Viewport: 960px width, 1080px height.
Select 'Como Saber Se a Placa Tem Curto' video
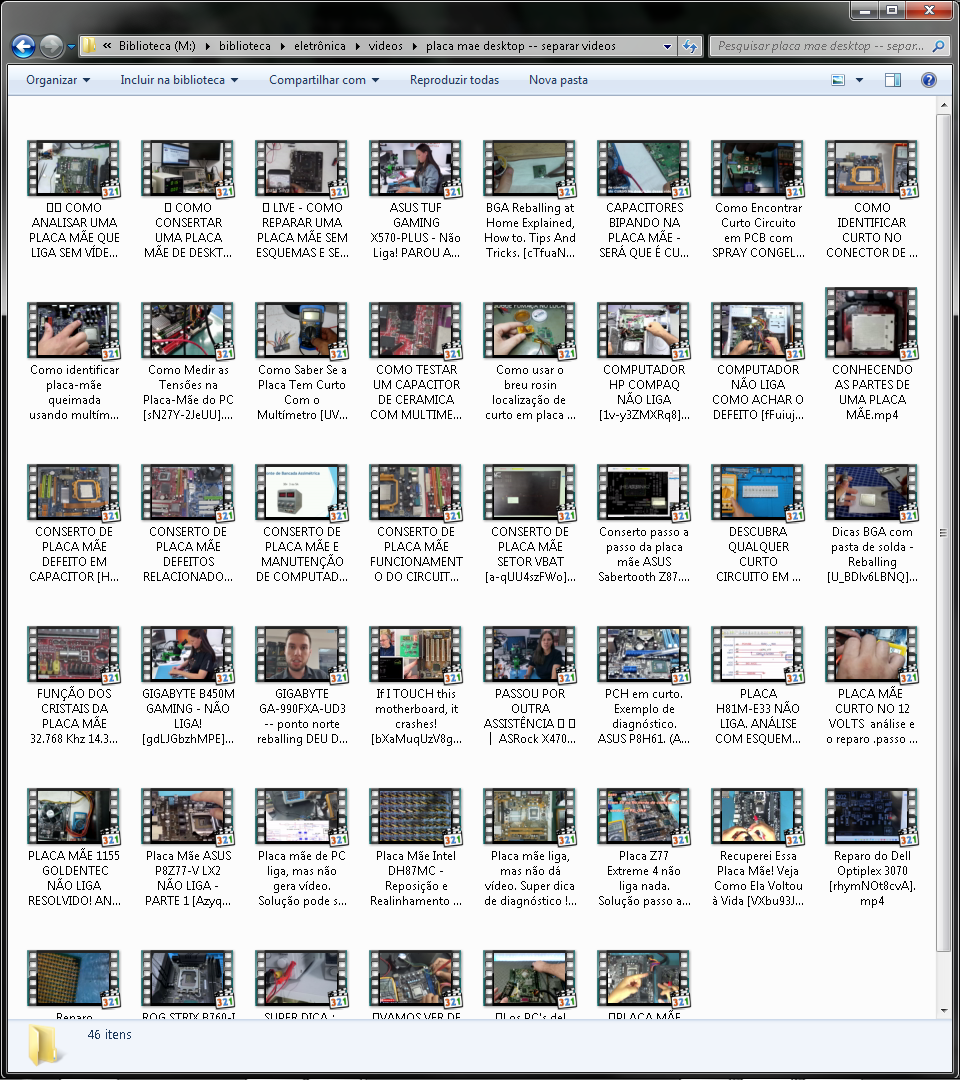[x=302, y=362]
